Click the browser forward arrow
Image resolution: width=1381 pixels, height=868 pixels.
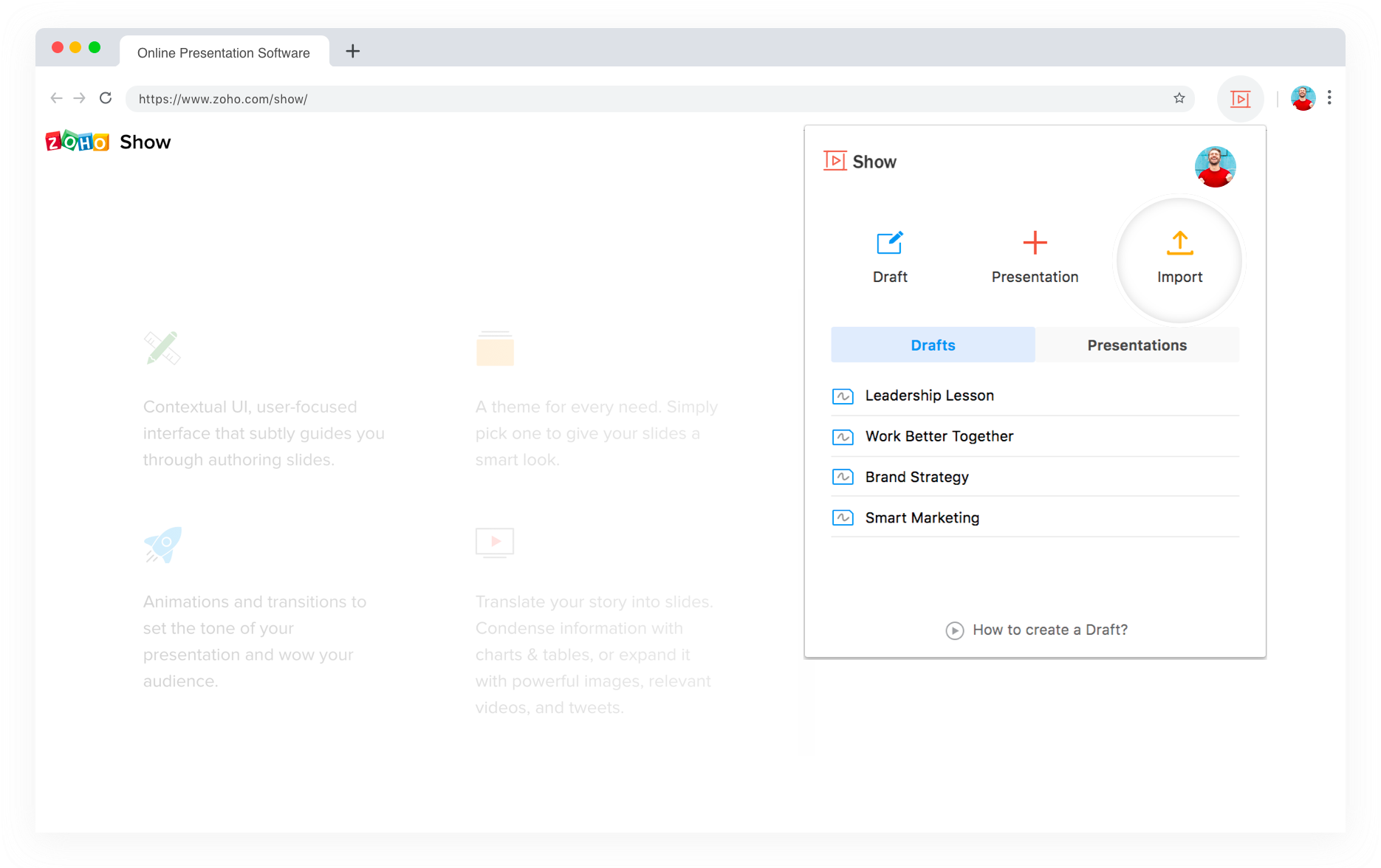(80, 98)
